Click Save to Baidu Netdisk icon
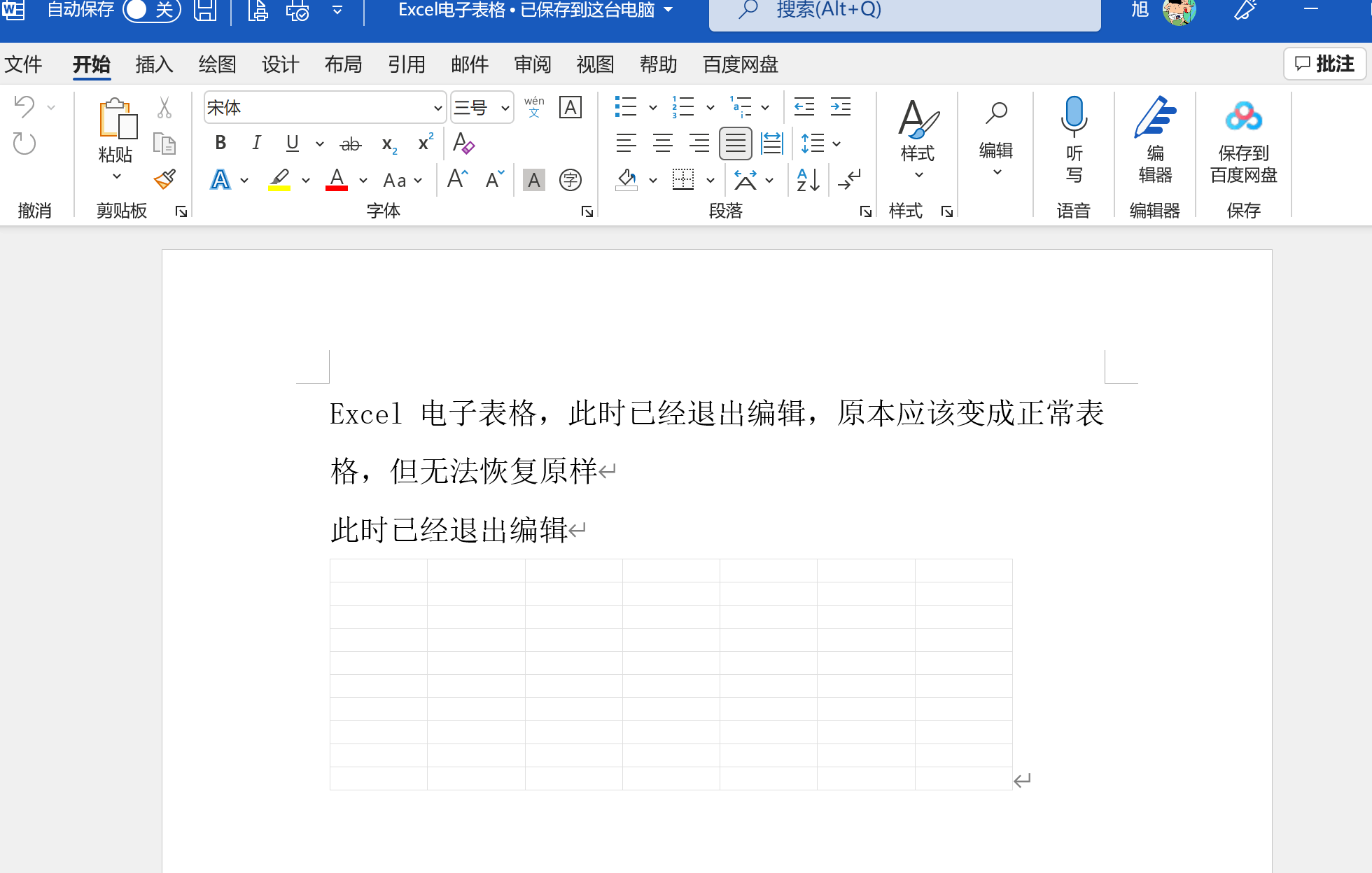Image resolution: width=1372 pixels, height=873 pixels. coord(1243,116)
